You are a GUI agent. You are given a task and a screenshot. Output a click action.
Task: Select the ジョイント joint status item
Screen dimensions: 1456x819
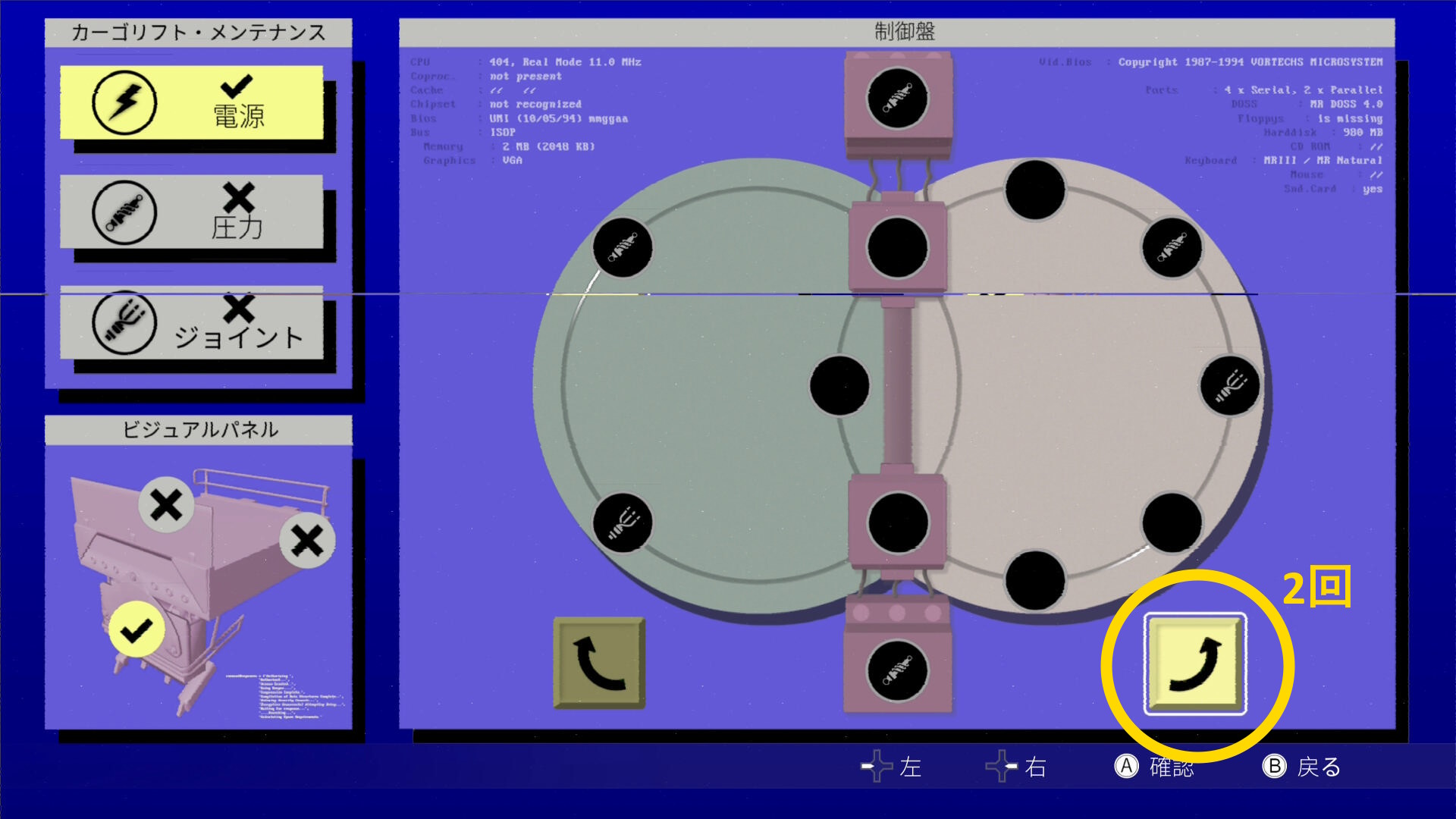[191, 322]
